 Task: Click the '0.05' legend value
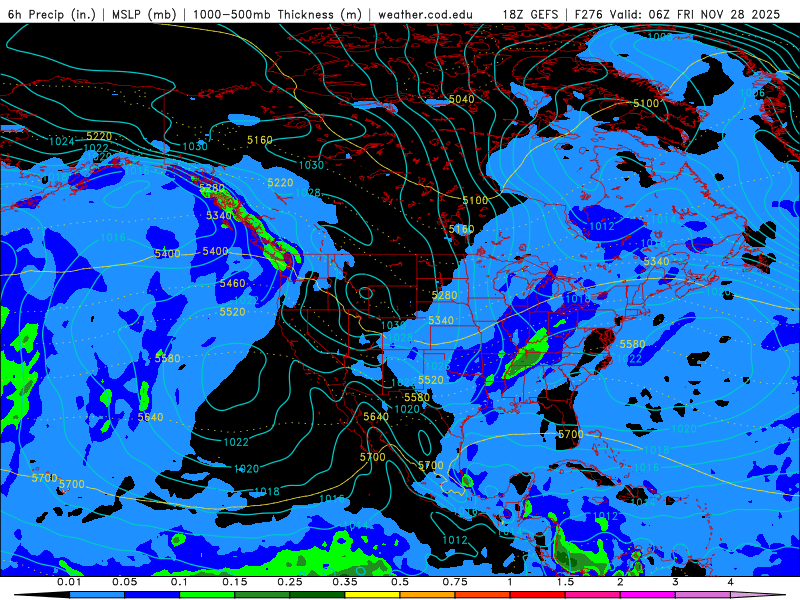coord(124,582)
